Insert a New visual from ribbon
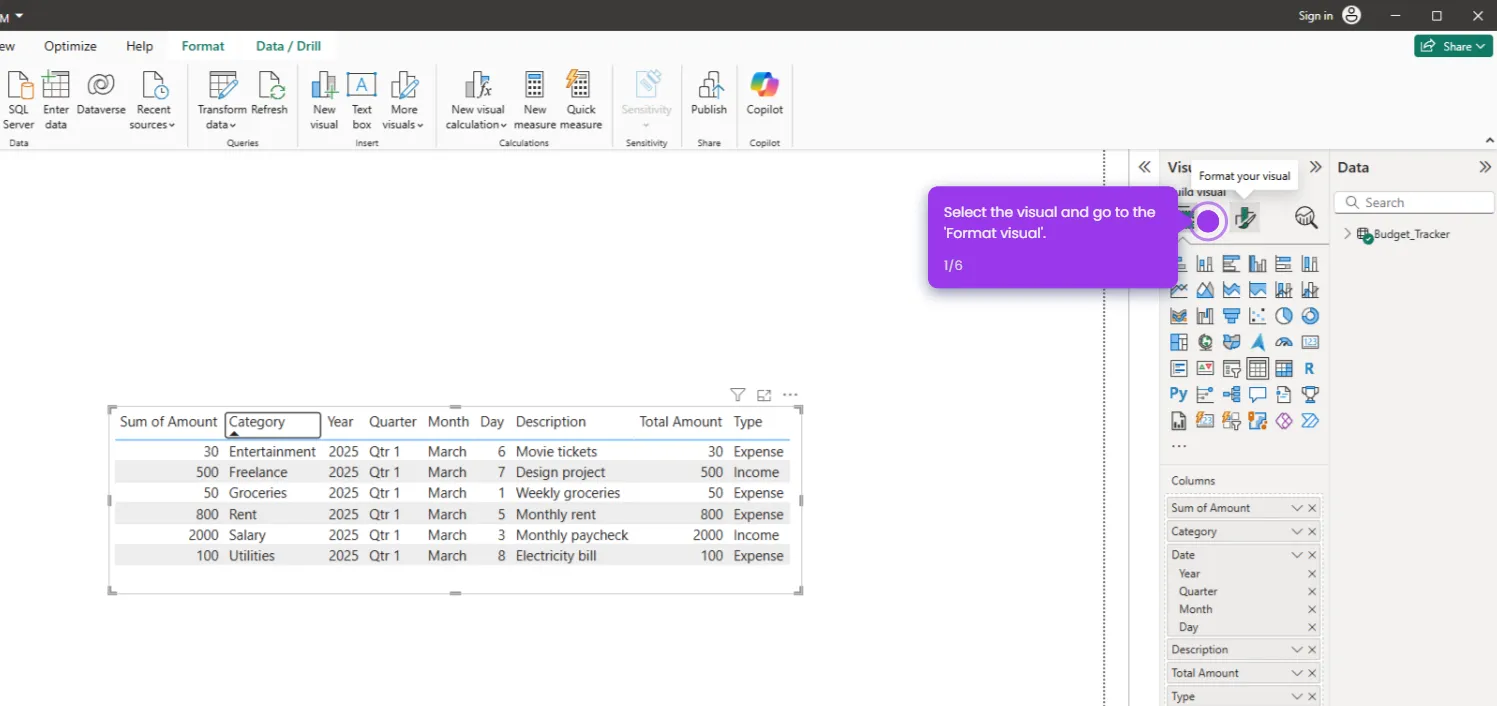The width and height of the screenshot is (1497, 706). 324,100
